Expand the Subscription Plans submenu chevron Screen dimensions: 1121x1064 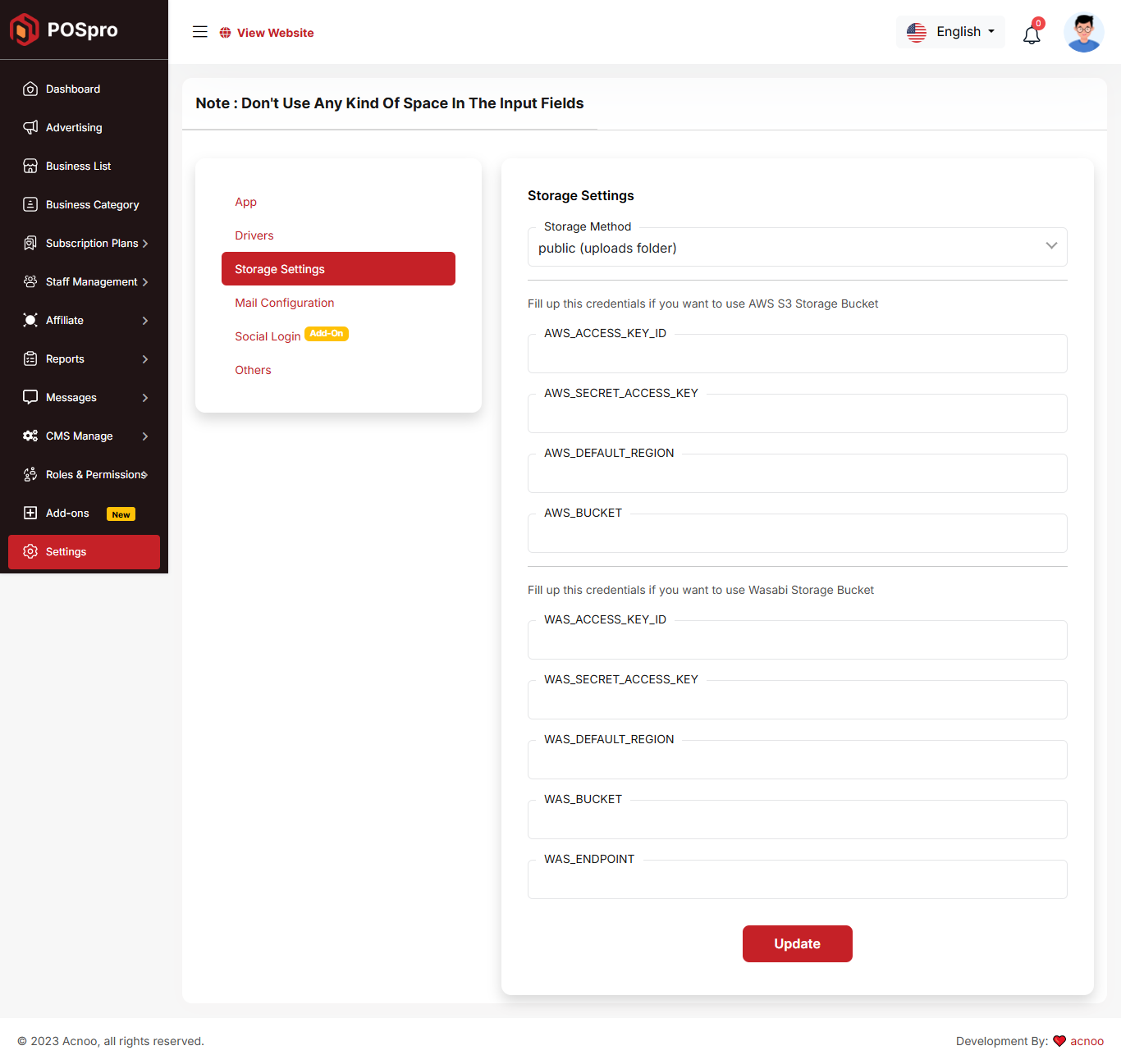point(145,244)
